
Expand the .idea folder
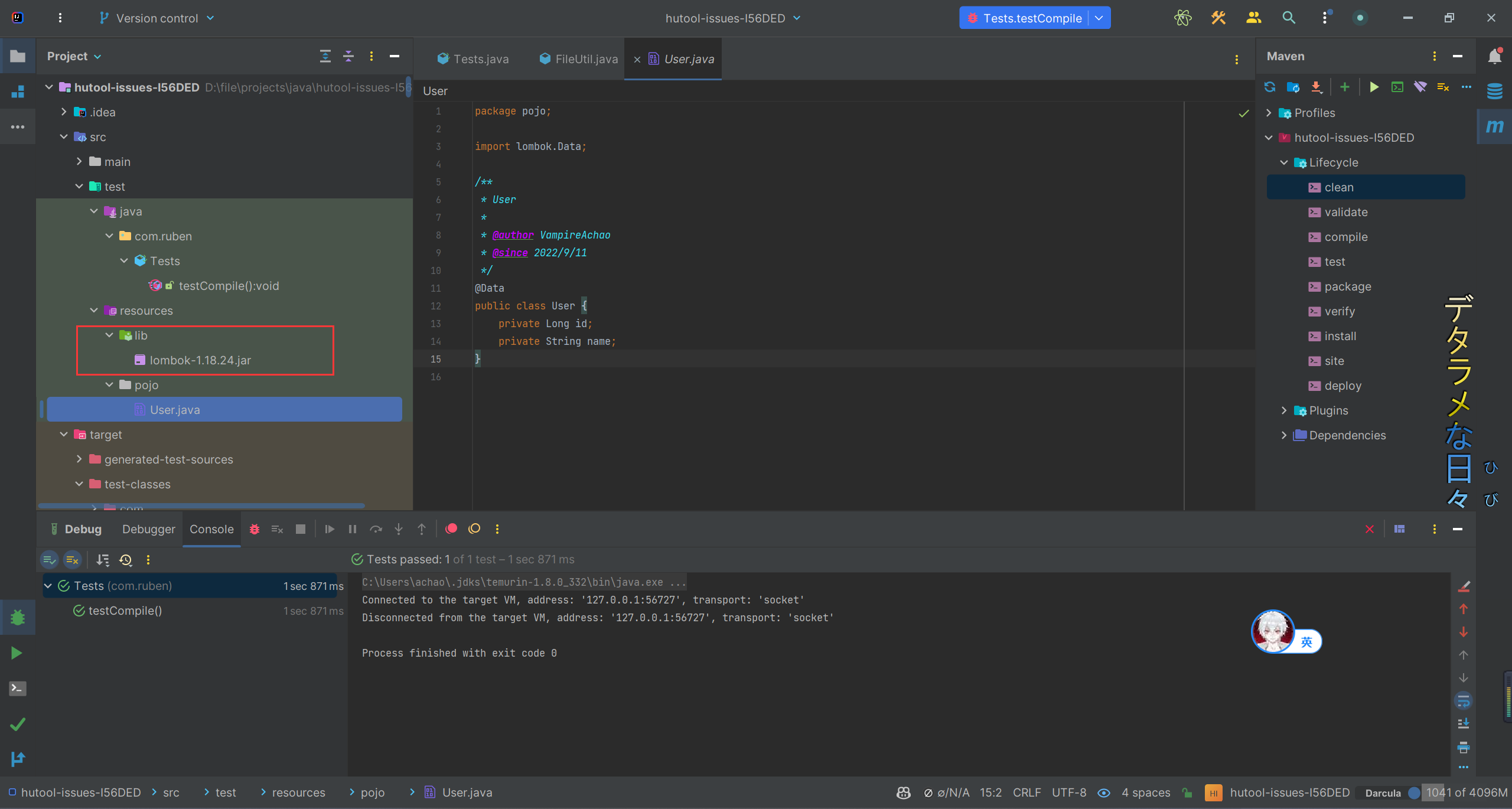(x=64, y=112)
